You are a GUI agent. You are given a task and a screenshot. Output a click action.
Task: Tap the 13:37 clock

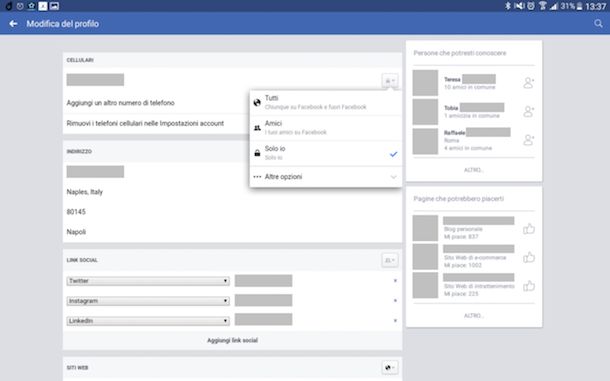pyautogui.click(x=596, y=6)
